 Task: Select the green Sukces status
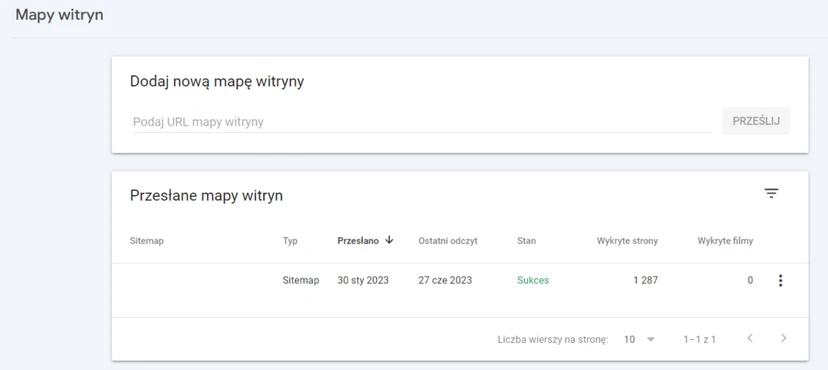pyautogui.click(x=533, y=280)
